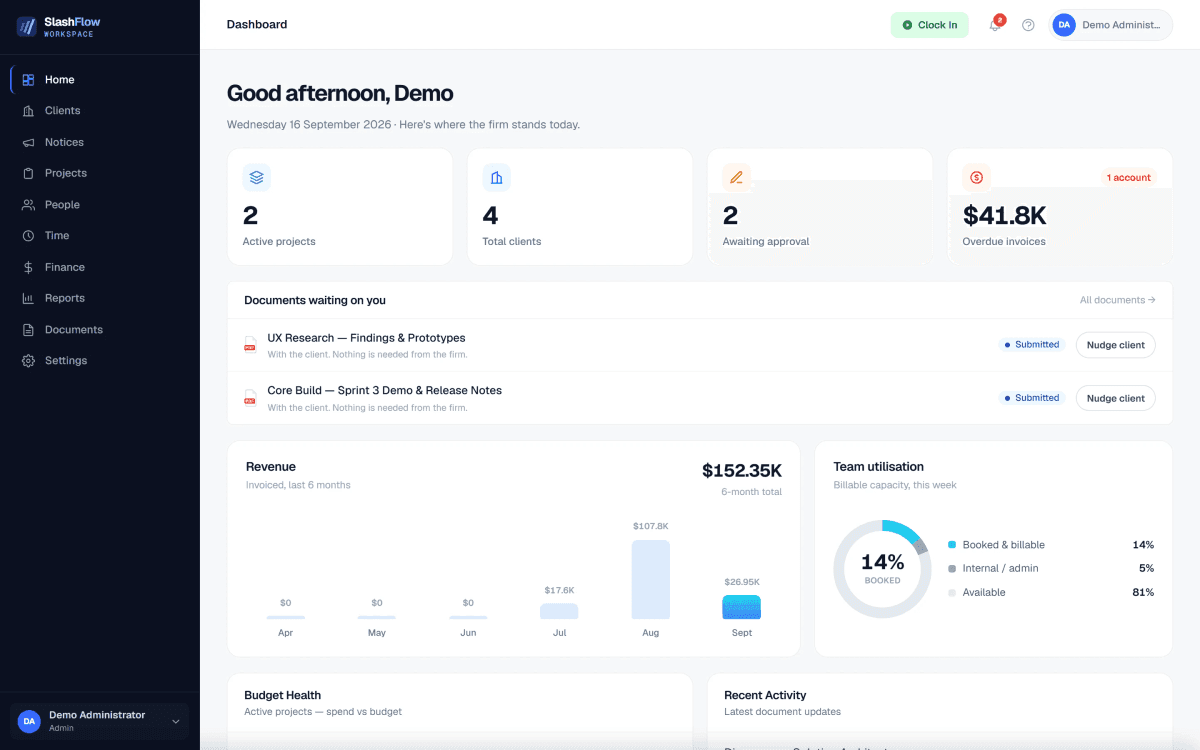The image size is (1200, 750).
Task: Go to Settings in the sidebar
Action: [100, 361]
